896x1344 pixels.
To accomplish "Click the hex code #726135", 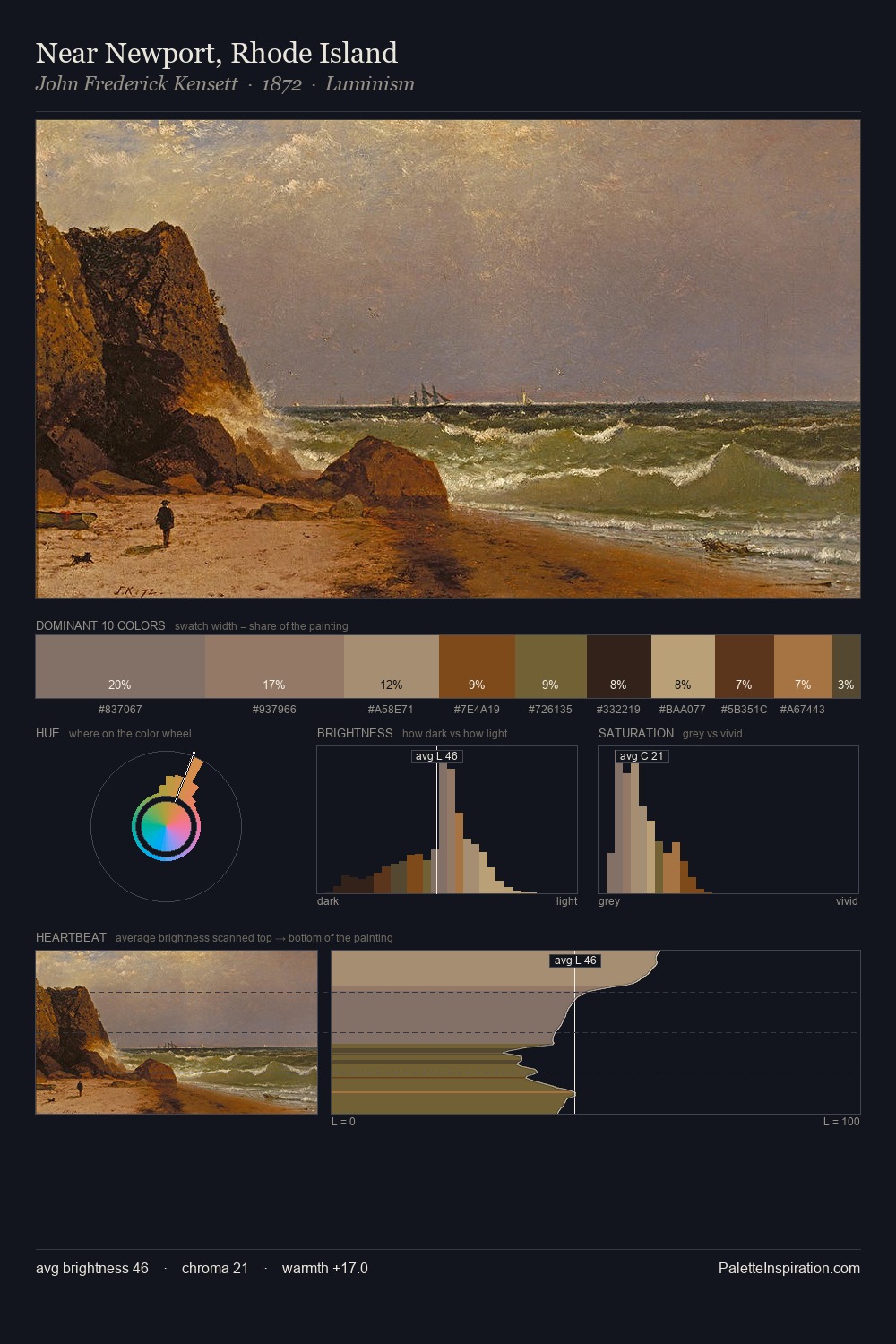I will click(x=549, y=710).
